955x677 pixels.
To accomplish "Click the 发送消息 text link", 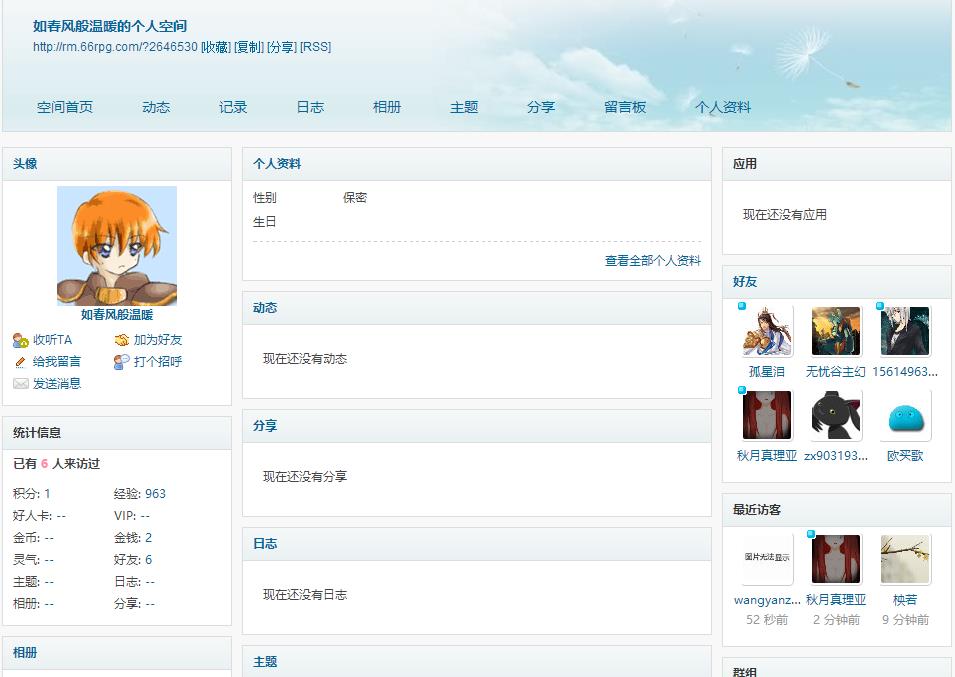I will click(x=57, y=384).
